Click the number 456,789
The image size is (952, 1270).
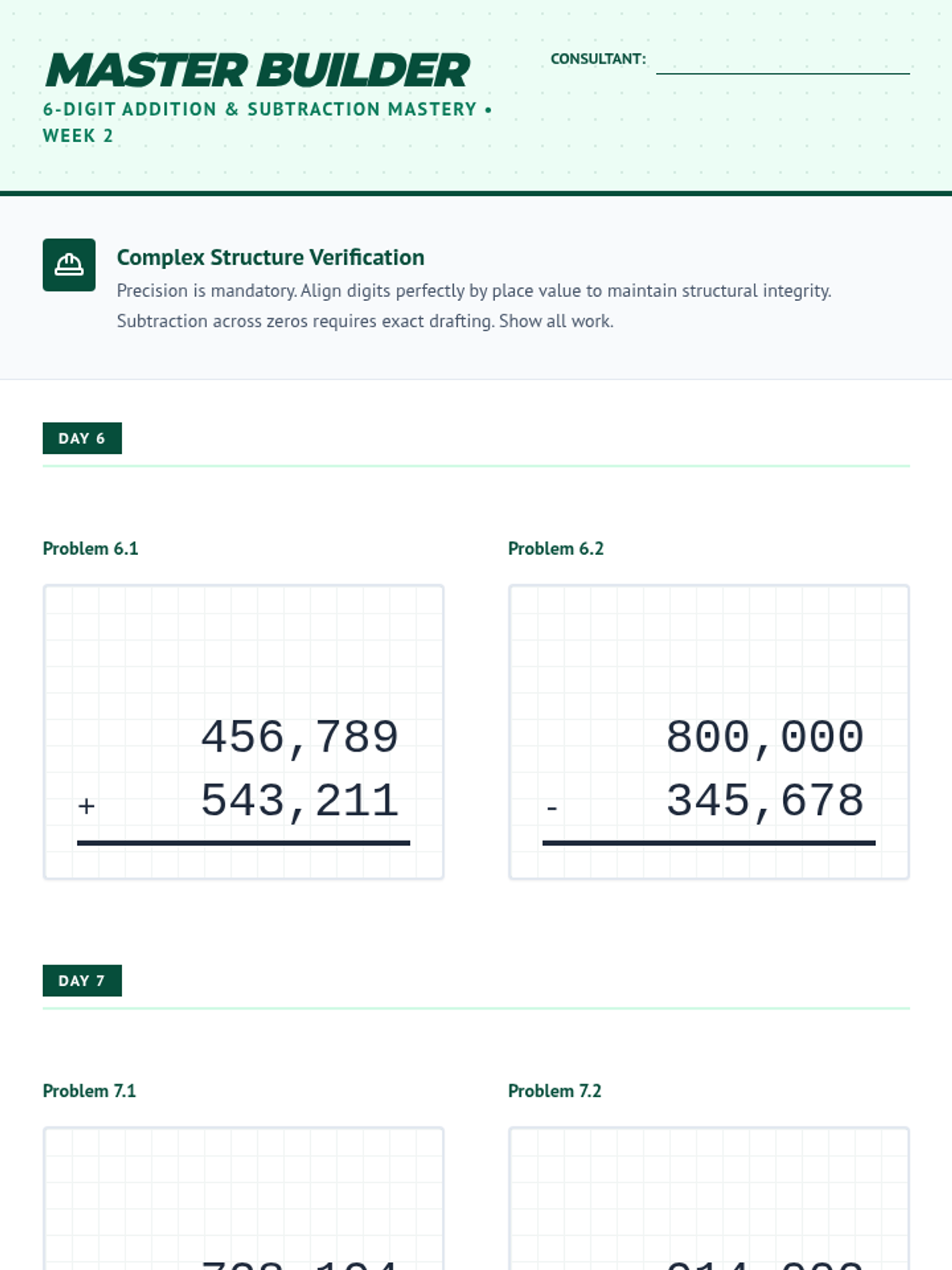299,737
